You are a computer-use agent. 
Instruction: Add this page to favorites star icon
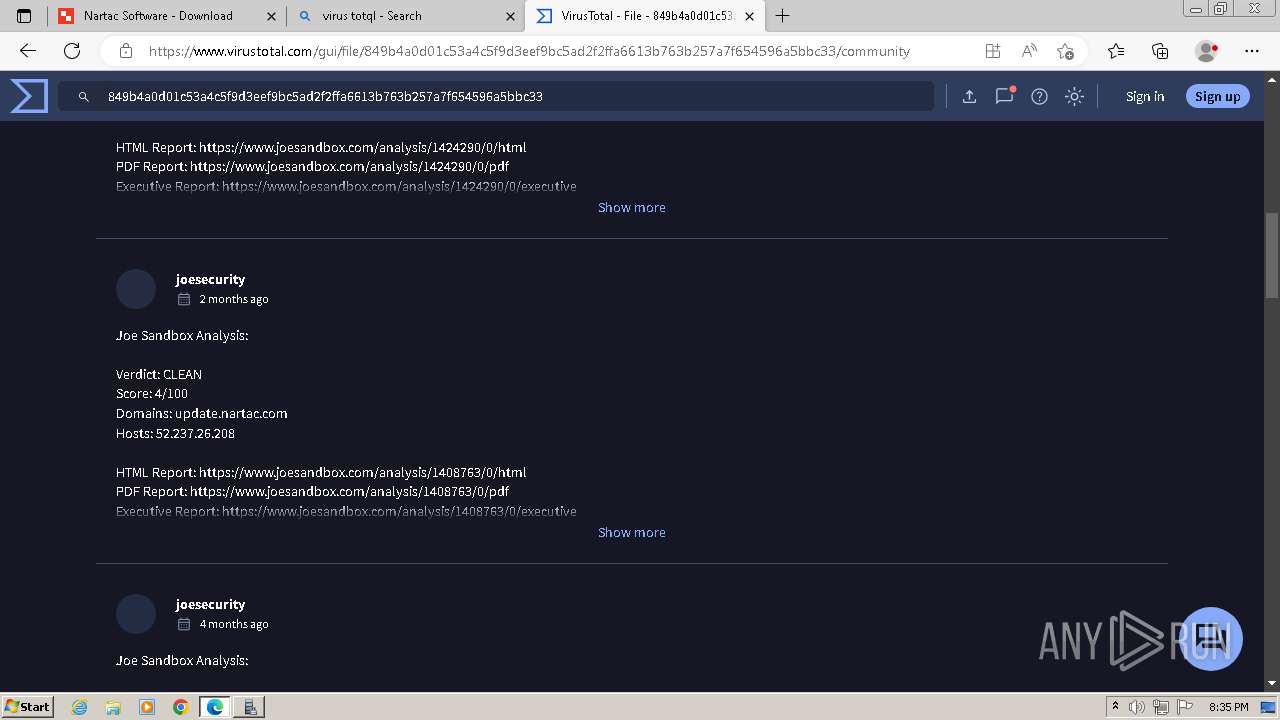(1065, 51)
